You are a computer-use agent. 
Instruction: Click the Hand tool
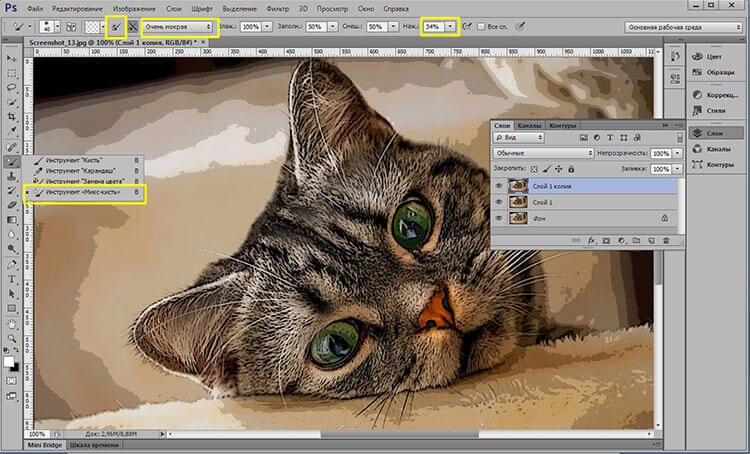tap(13, 324)
